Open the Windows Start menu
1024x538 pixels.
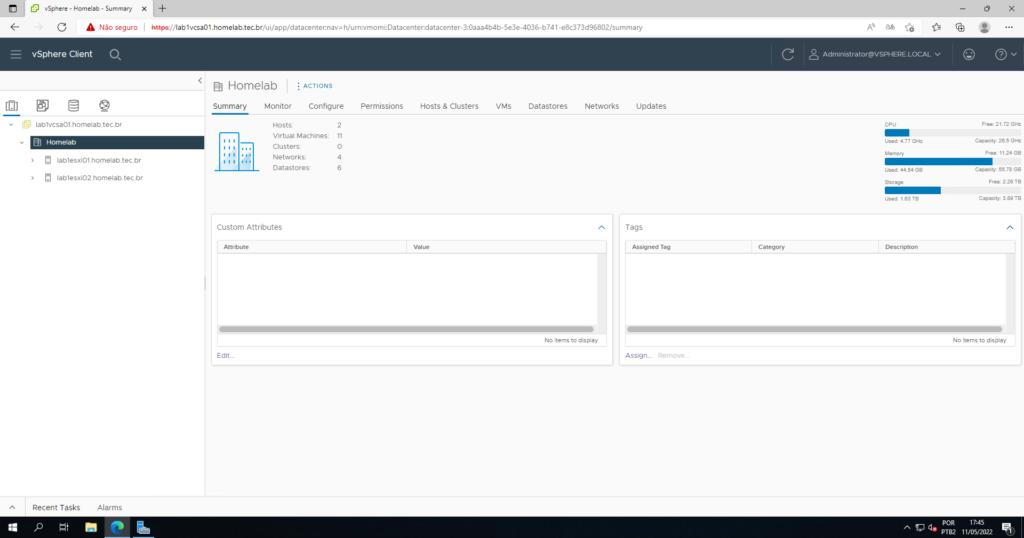(x=12, y=528)
